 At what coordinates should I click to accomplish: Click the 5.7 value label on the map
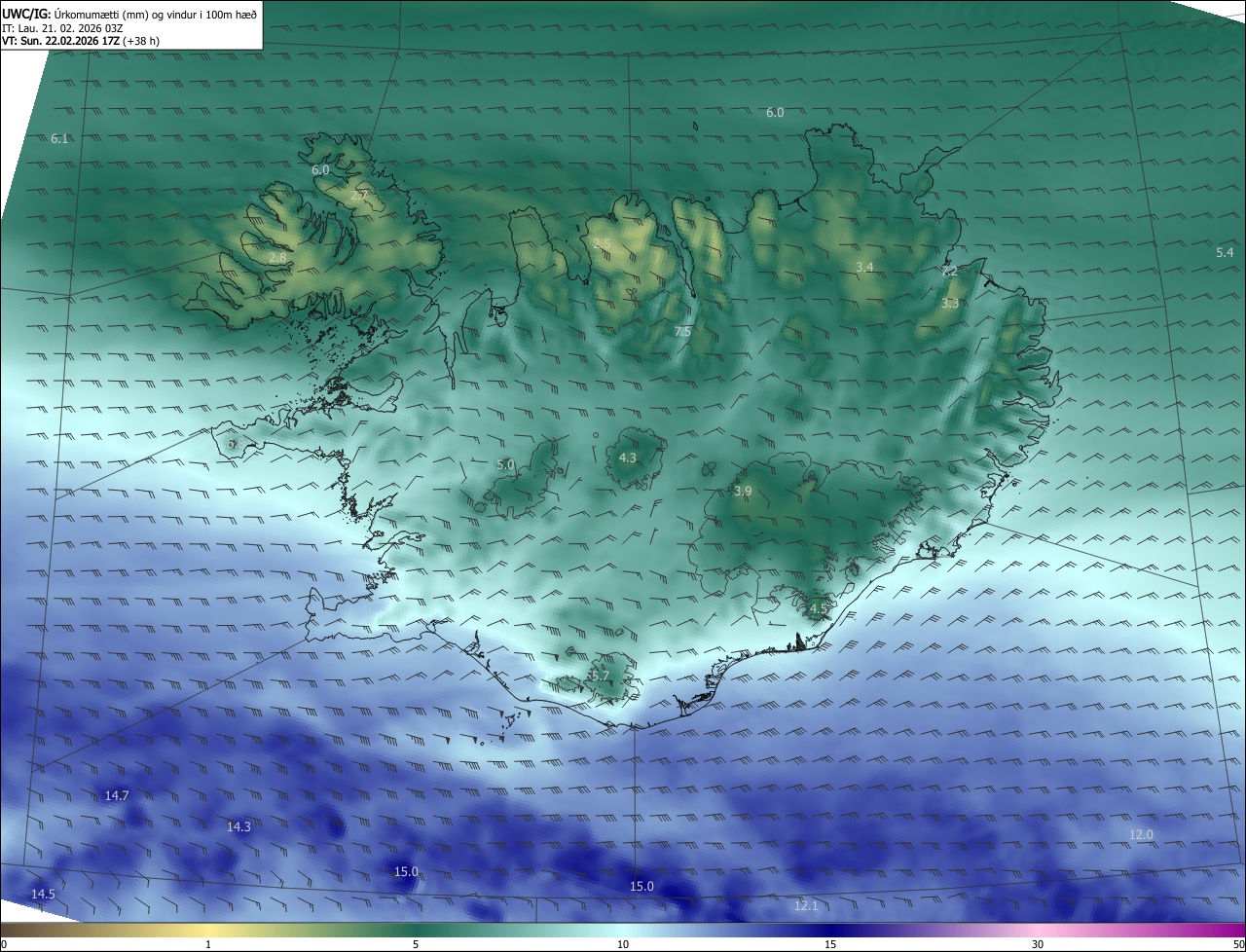pos(600,676)
